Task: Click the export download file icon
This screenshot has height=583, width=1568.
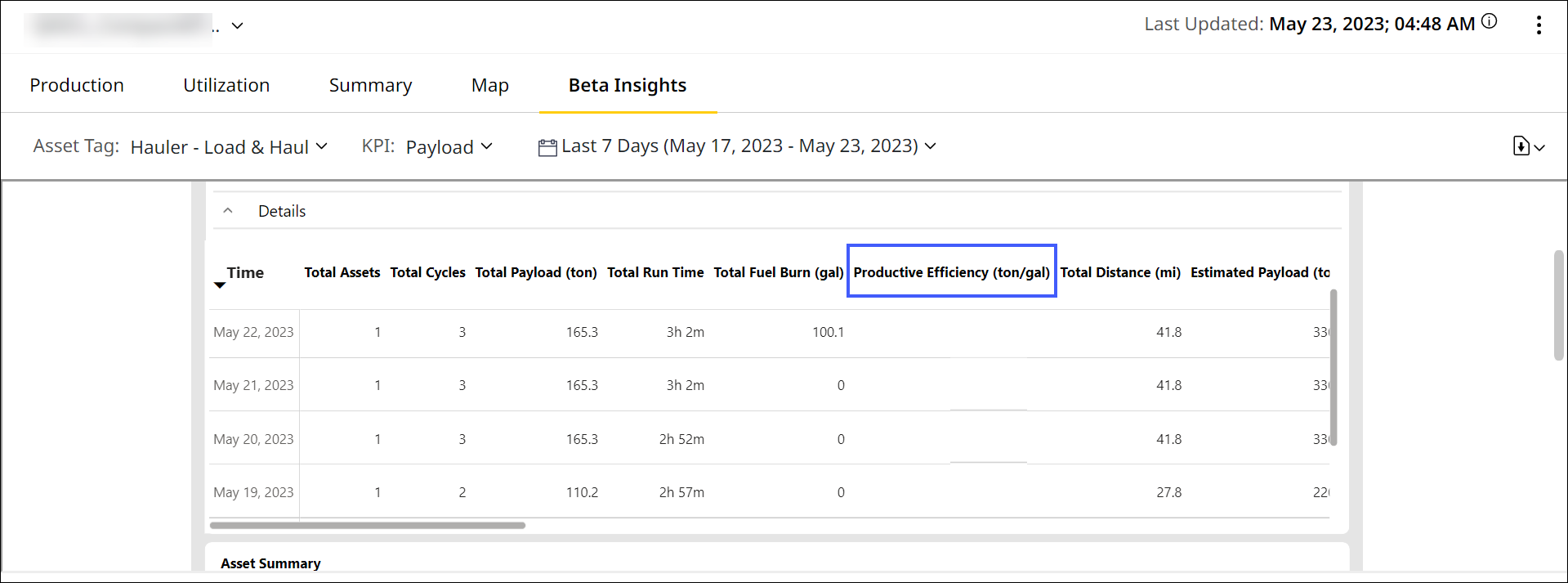Action: [1521, 146]
